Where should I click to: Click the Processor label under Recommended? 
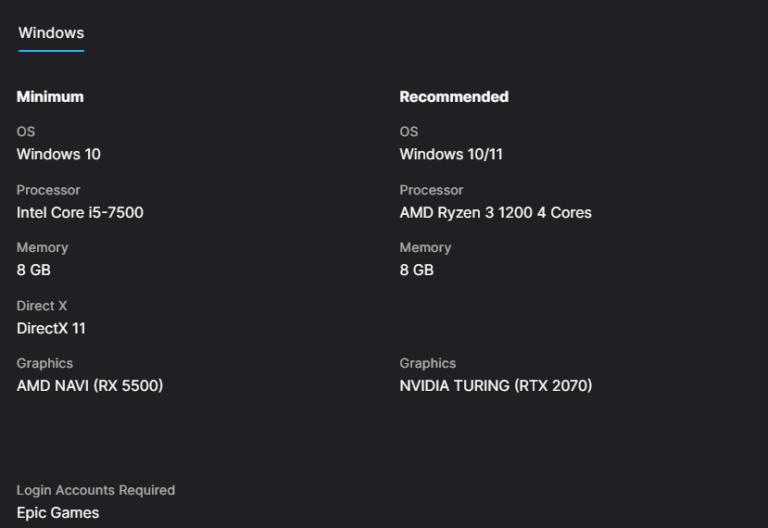coord(431,190)
